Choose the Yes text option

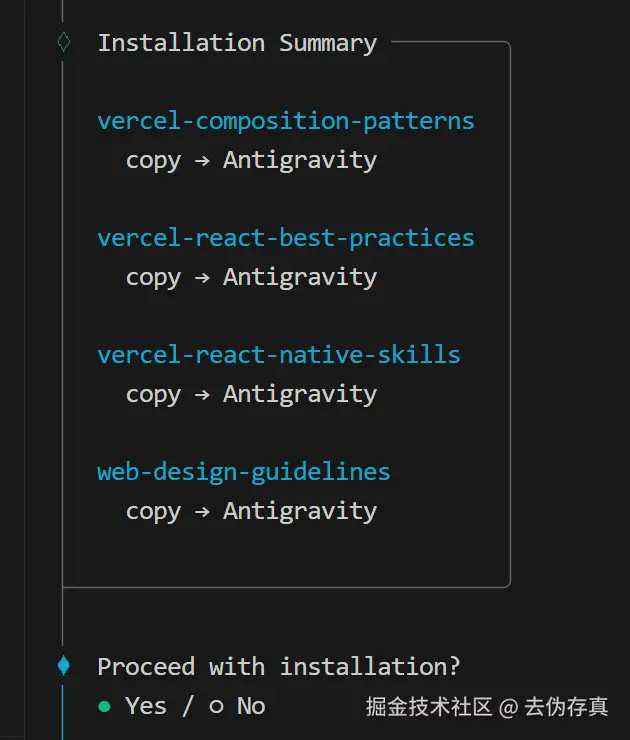click(146, 706)
